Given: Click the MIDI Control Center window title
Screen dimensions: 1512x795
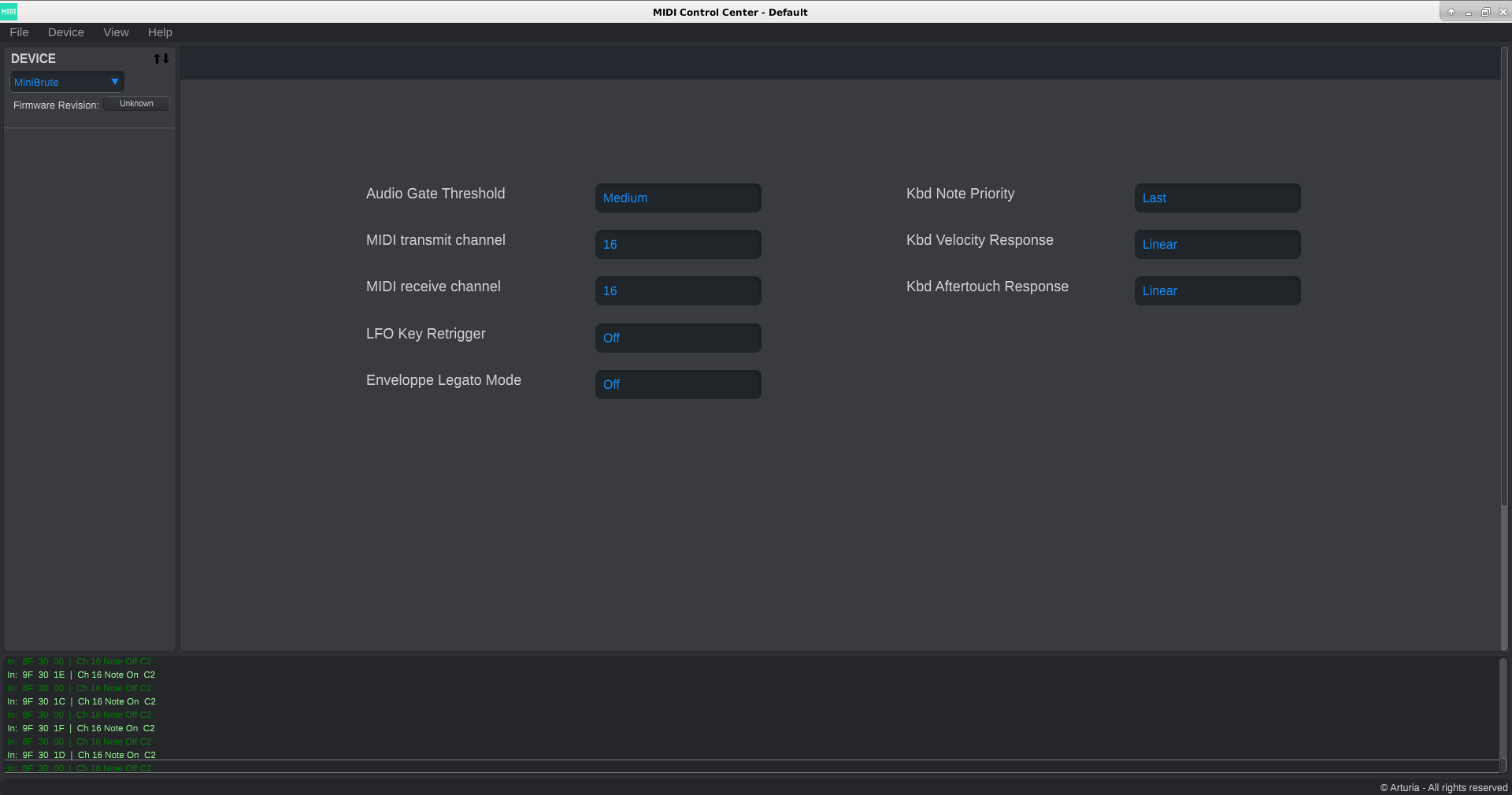Looking at the screenshot, I should coord(730,12).
